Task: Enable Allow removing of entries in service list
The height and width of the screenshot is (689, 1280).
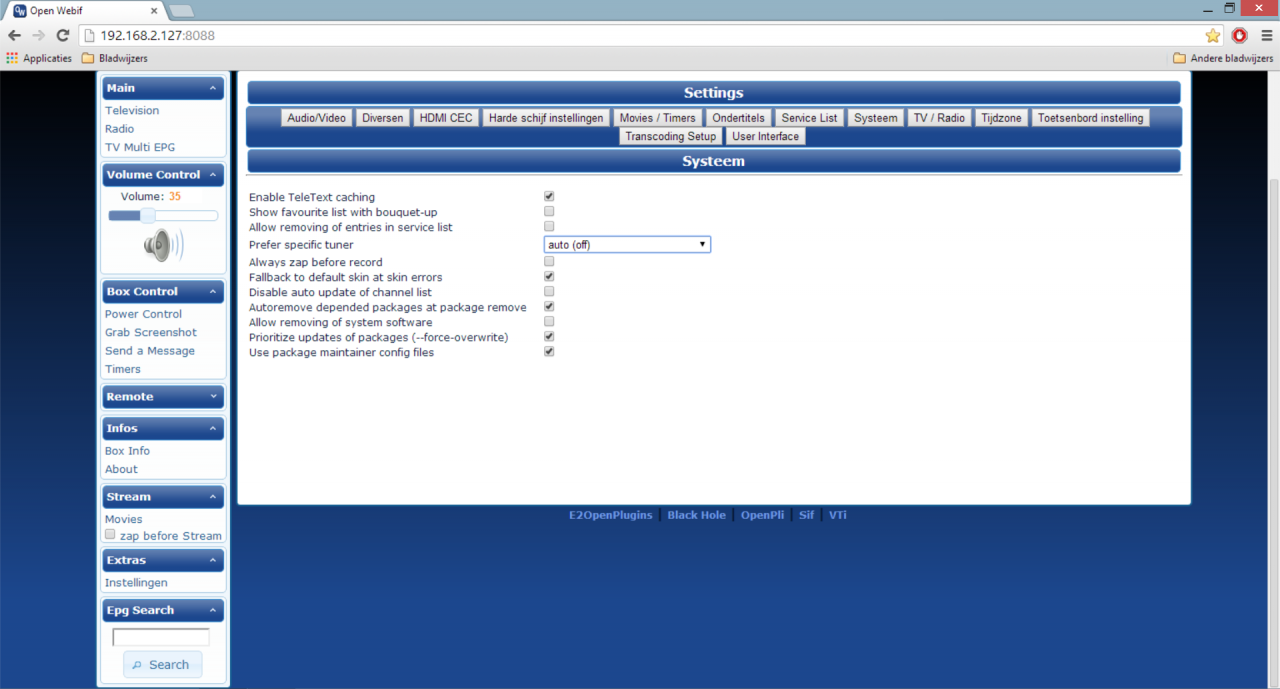Action: (x=549, y=227)
